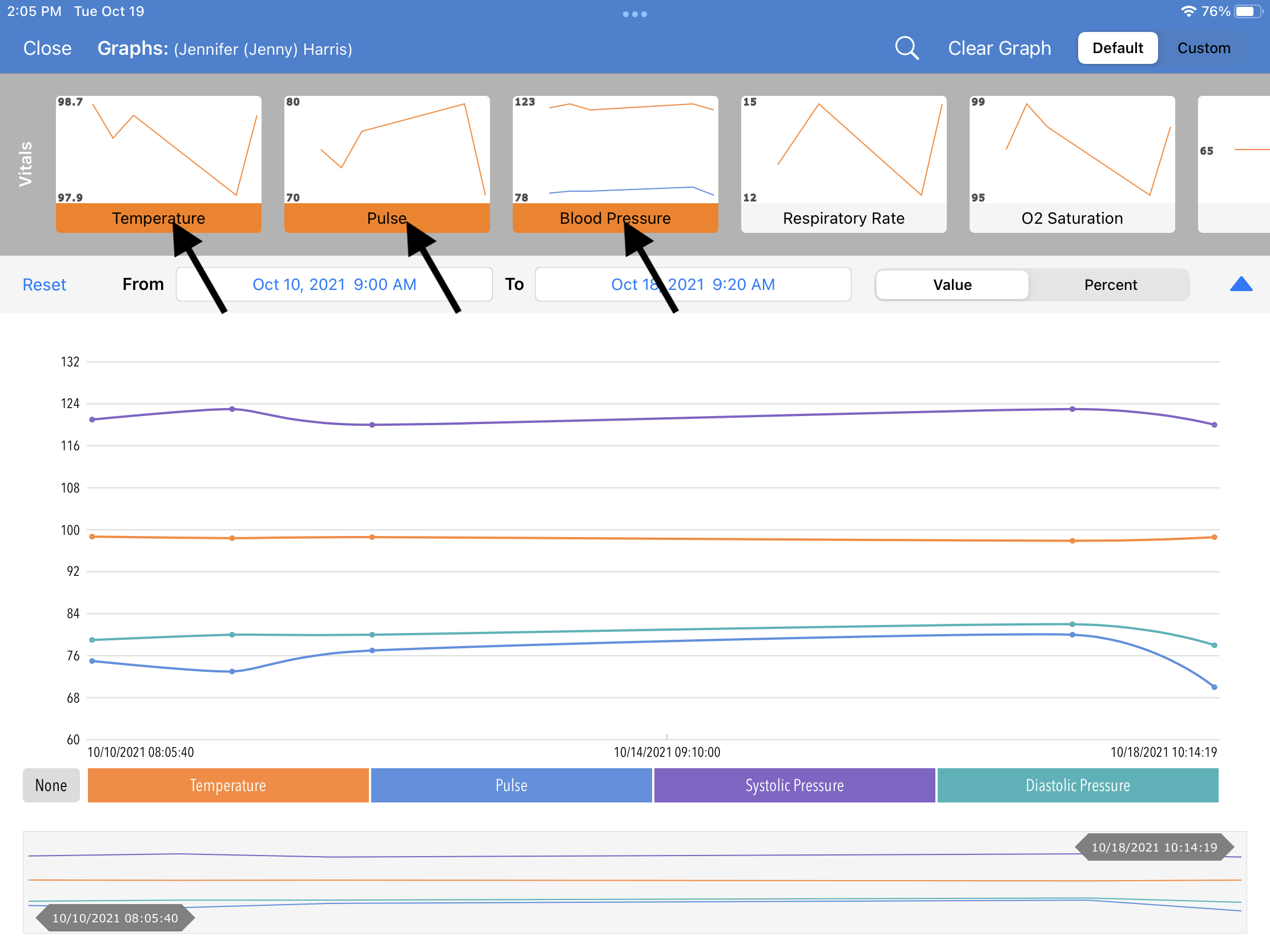Tap the final Pulse data point
This screenshot has width=1270, height=952.
(1214, 687)
